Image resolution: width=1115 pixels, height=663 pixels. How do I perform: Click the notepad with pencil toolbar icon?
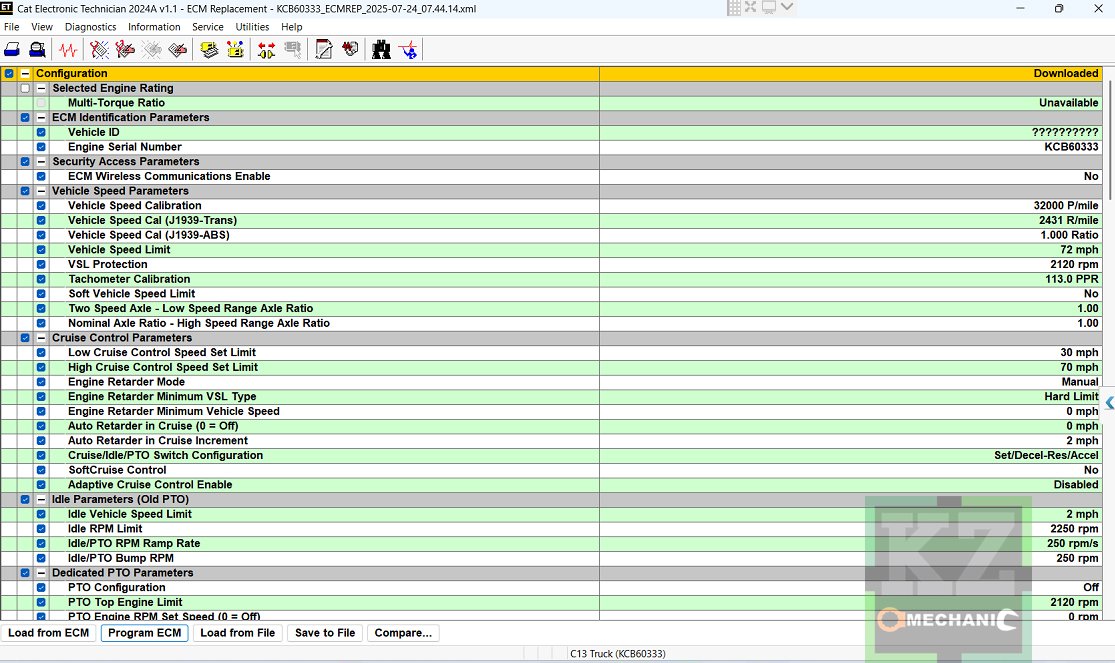324,49
